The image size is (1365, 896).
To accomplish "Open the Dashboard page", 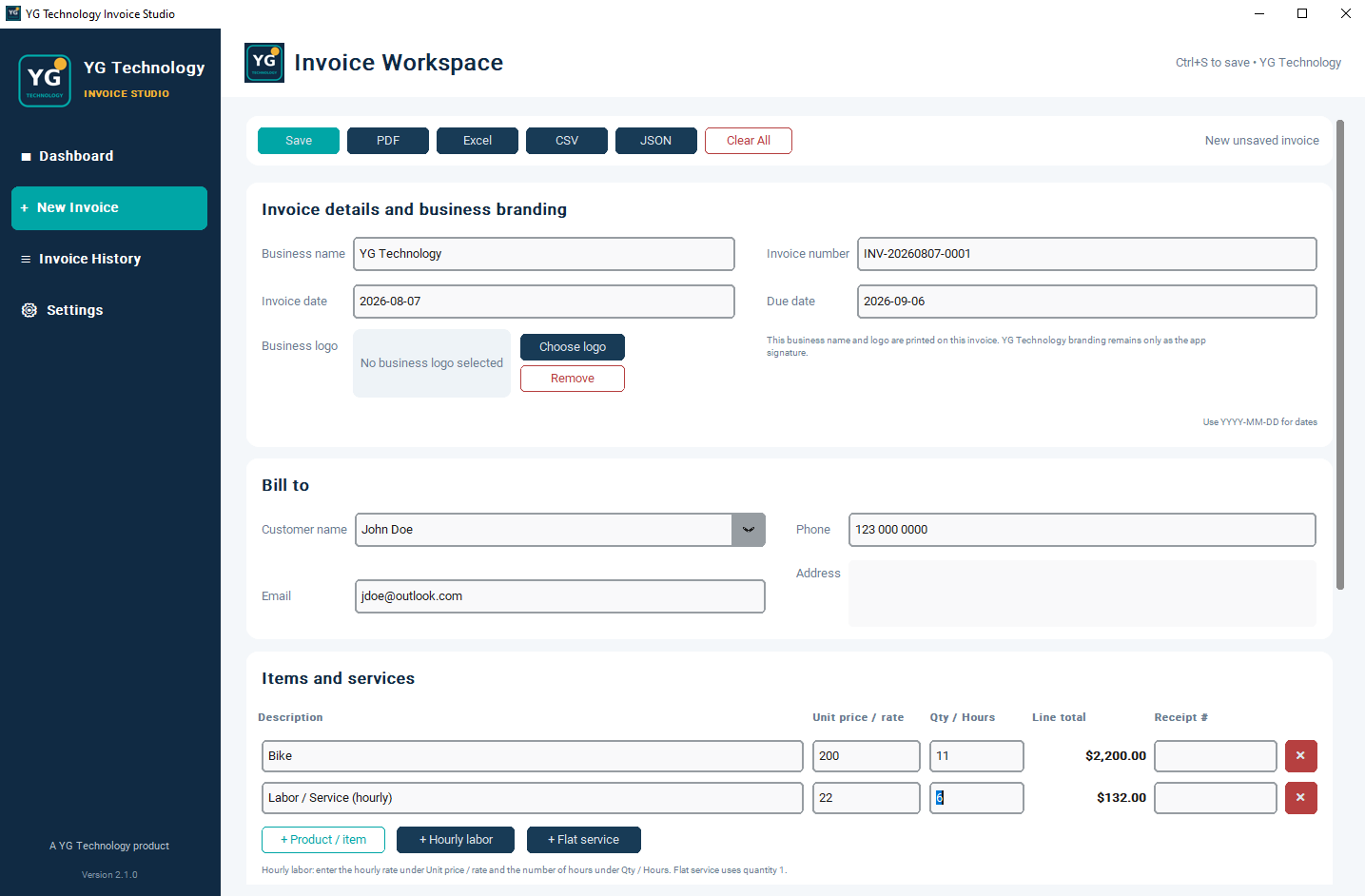I will 109,156.
